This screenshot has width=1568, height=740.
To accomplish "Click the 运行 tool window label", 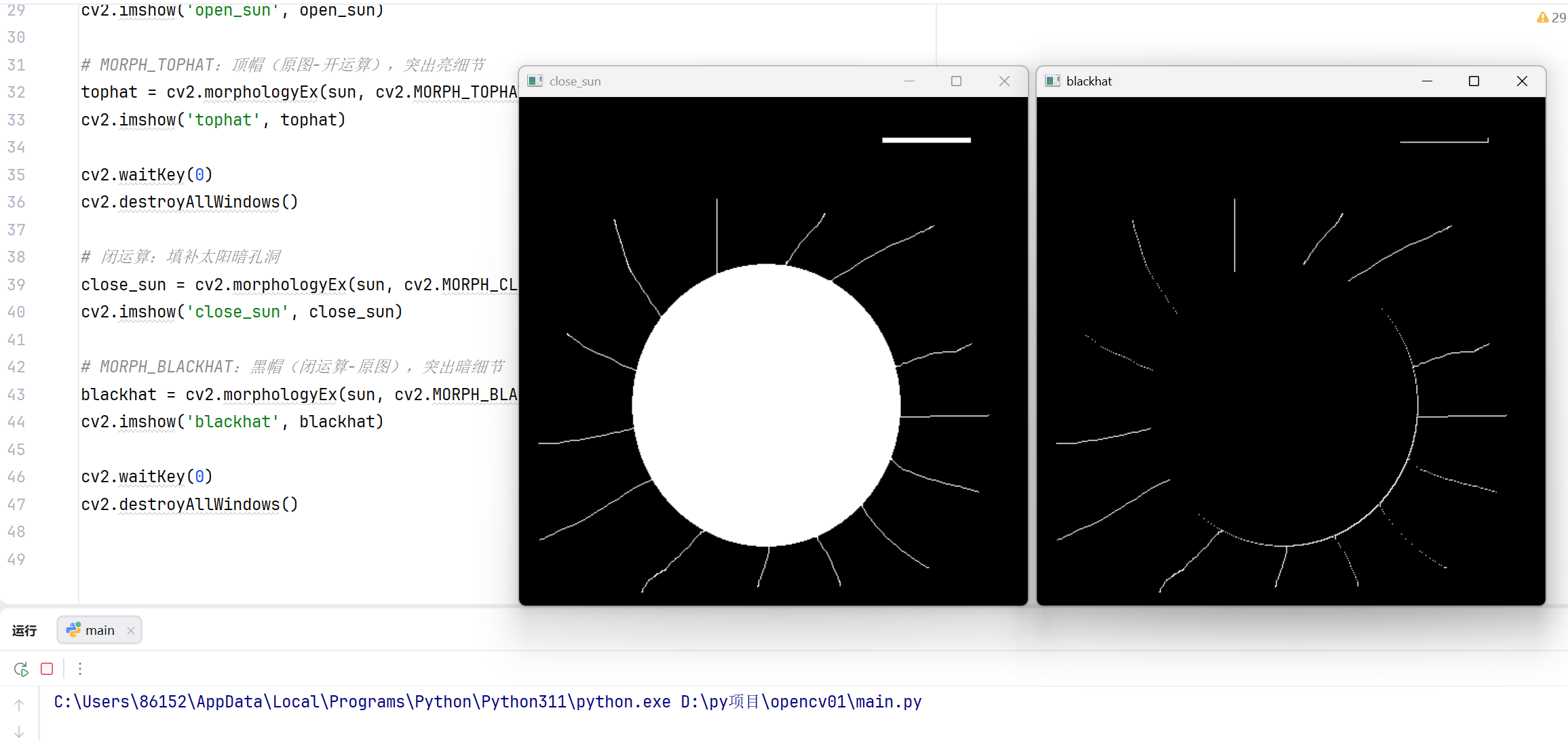I will tap(24, 630).
